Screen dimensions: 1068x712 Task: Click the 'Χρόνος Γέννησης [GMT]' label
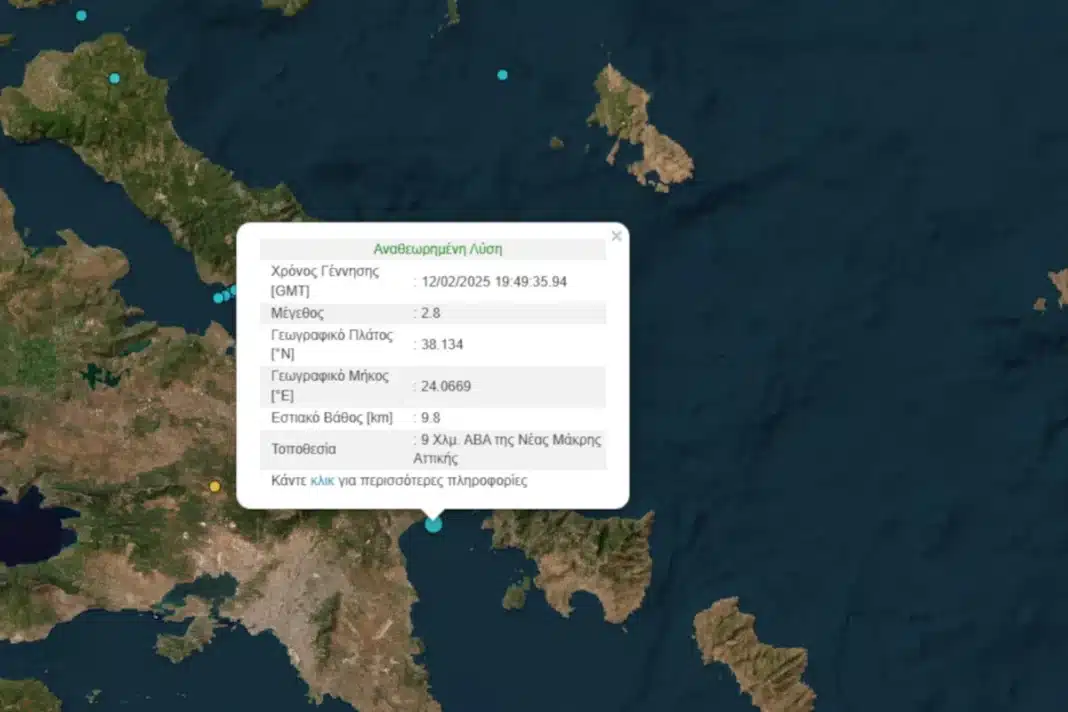325,281
